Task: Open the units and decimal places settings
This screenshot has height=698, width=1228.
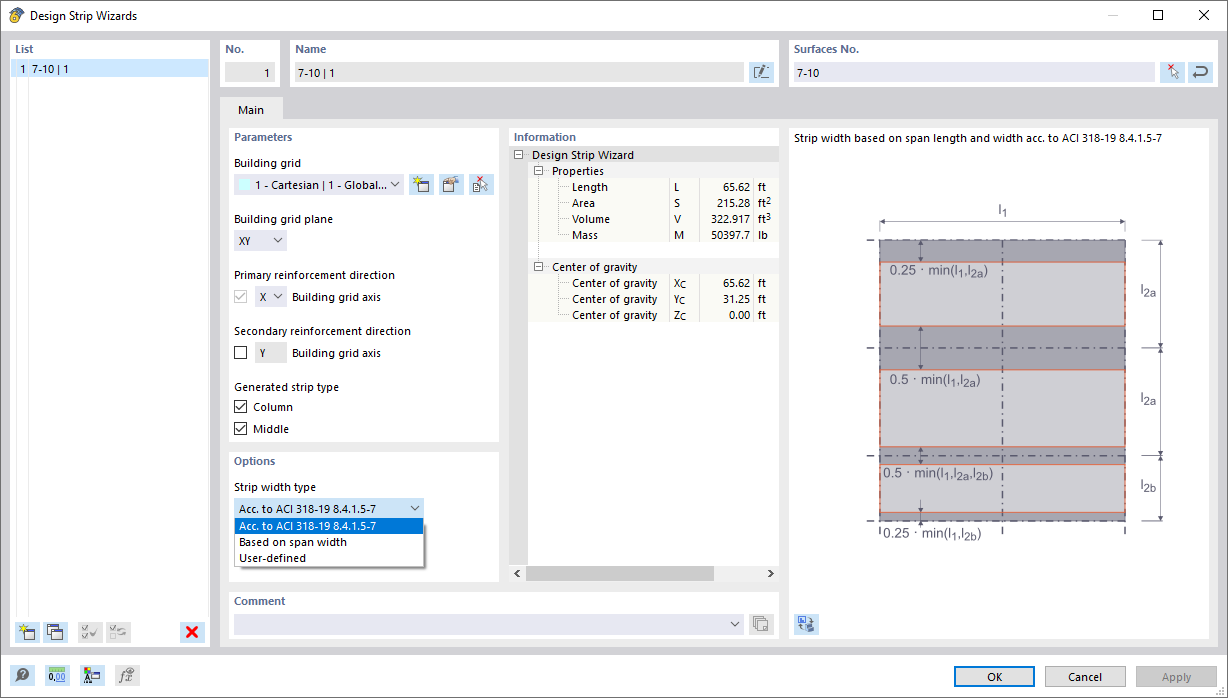Action: [x=57, y=675]
